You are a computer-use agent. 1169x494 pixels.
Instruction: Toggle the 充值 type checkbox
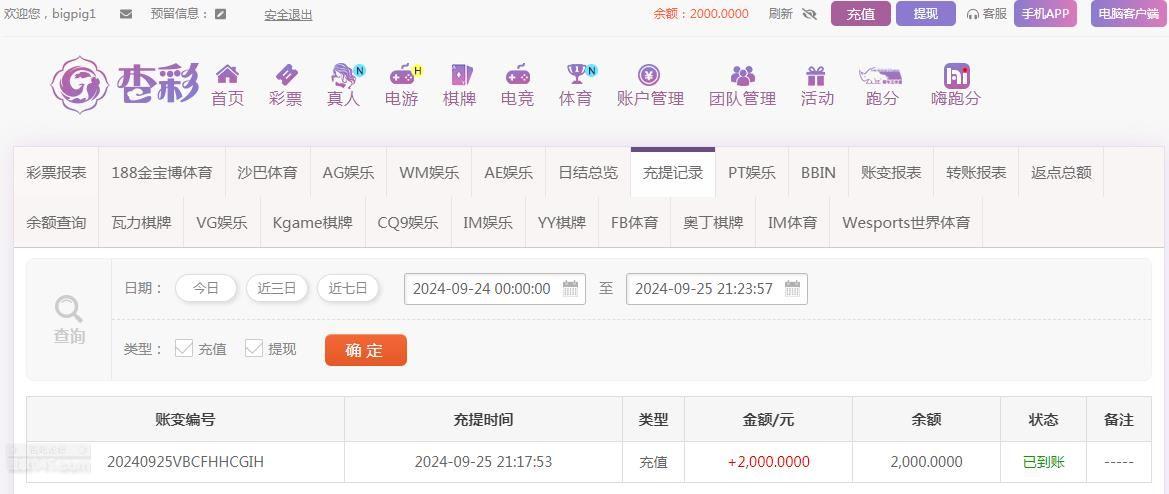(183, 349)
